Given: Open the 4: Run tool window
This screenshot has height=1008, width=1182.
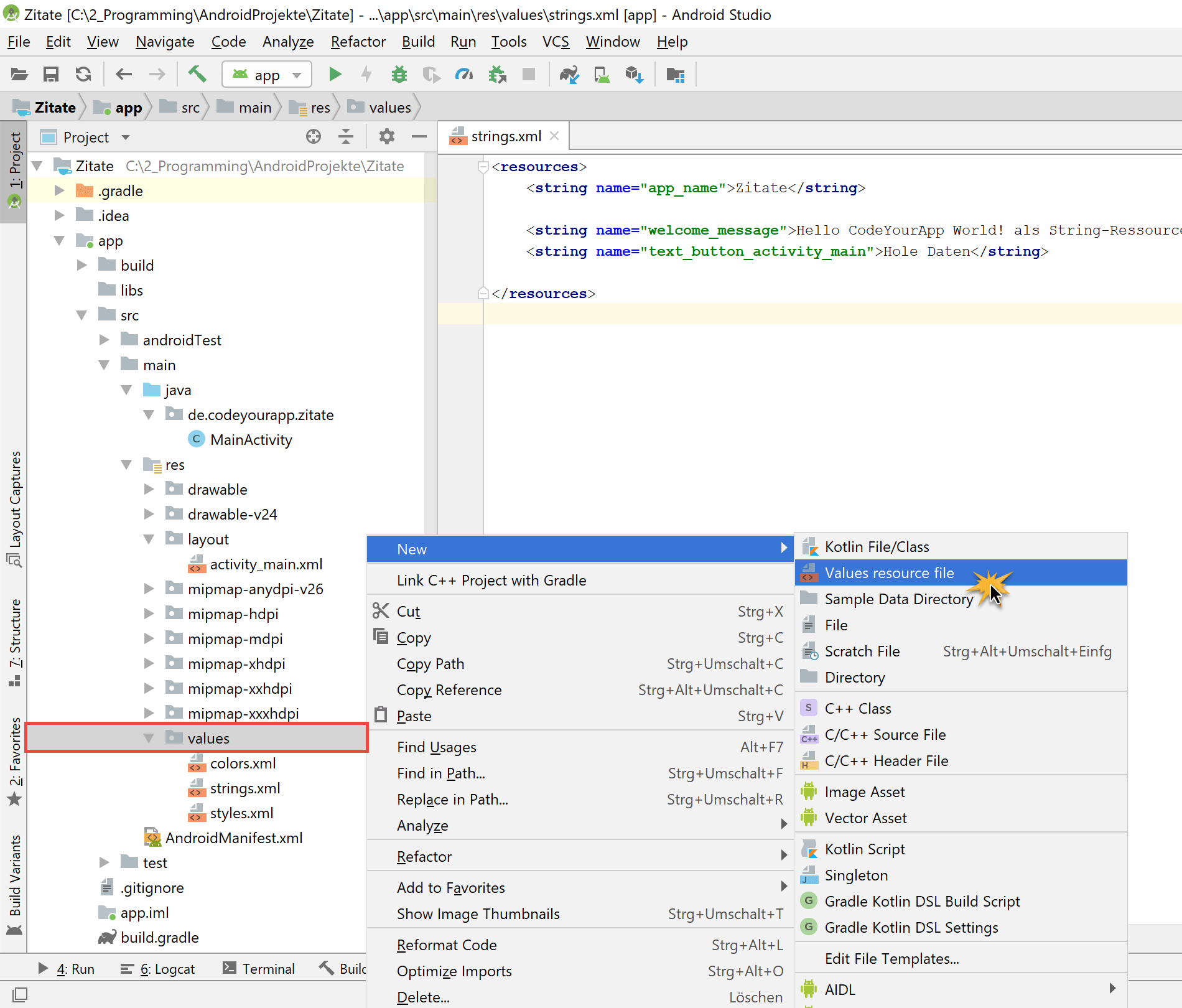Looking at the screenshot, I should click(x=66, y=969).
